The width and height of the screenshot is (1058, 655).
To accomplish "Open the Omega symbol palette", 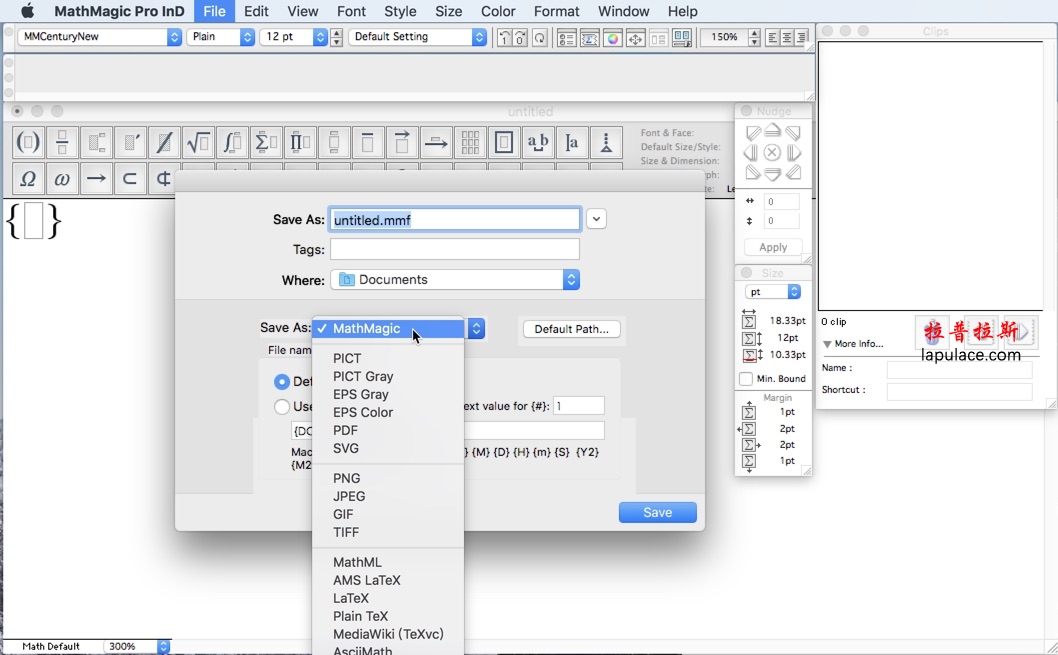I will 27,178.
